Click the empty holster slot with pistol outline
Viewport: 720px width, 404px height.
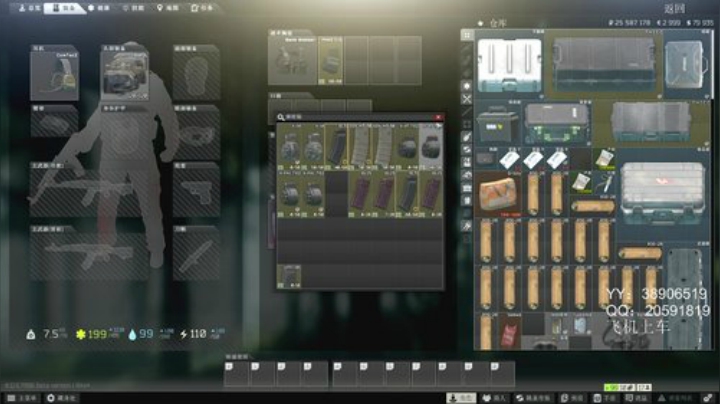click(197, 192)
